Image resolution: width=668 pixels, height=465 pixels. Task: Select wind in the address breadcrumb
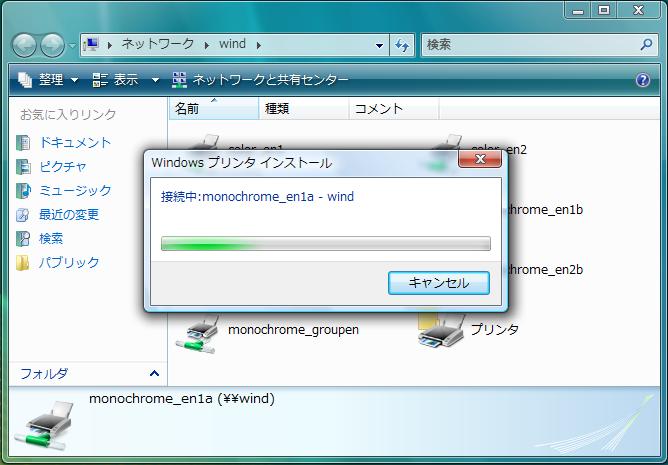[232, 44]
